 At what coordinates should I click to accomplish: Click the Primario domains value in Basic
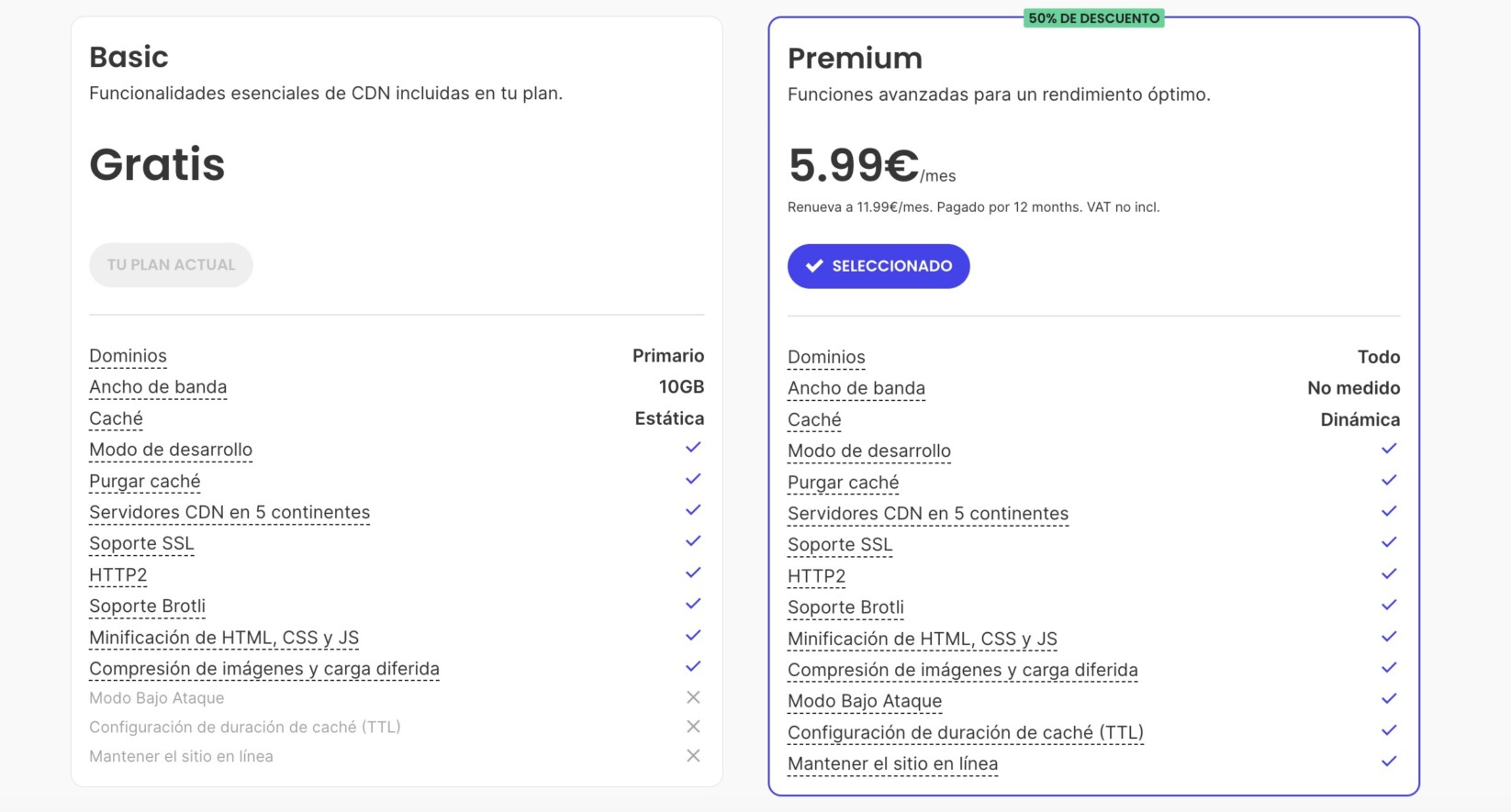click(x=668, y=356)
